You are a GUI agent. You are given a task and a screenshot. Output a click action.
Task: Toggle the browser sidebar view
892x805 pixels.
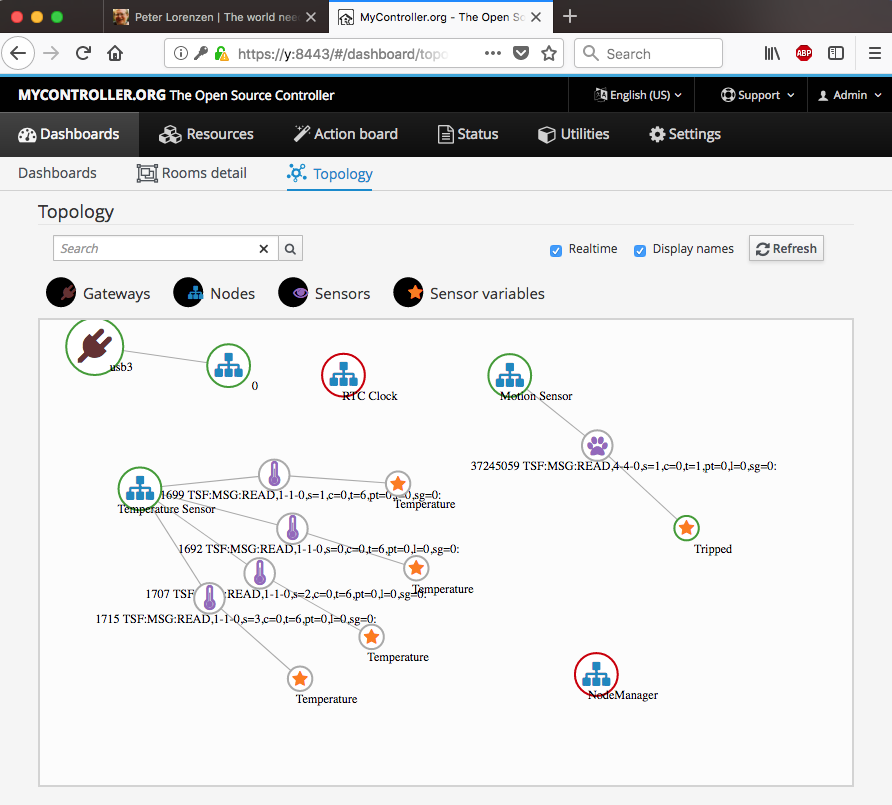[x=836, y=53]
